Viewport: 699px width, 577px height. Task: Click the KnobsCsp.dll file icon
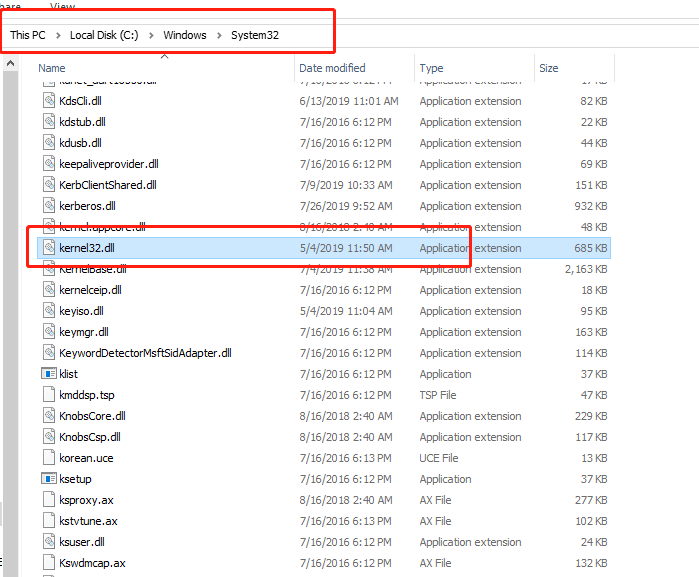[49, 436]
